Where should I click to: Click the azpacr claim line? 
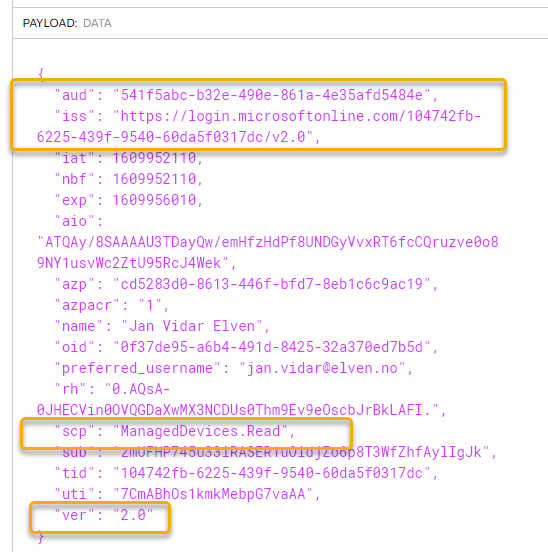coord(112,305)
